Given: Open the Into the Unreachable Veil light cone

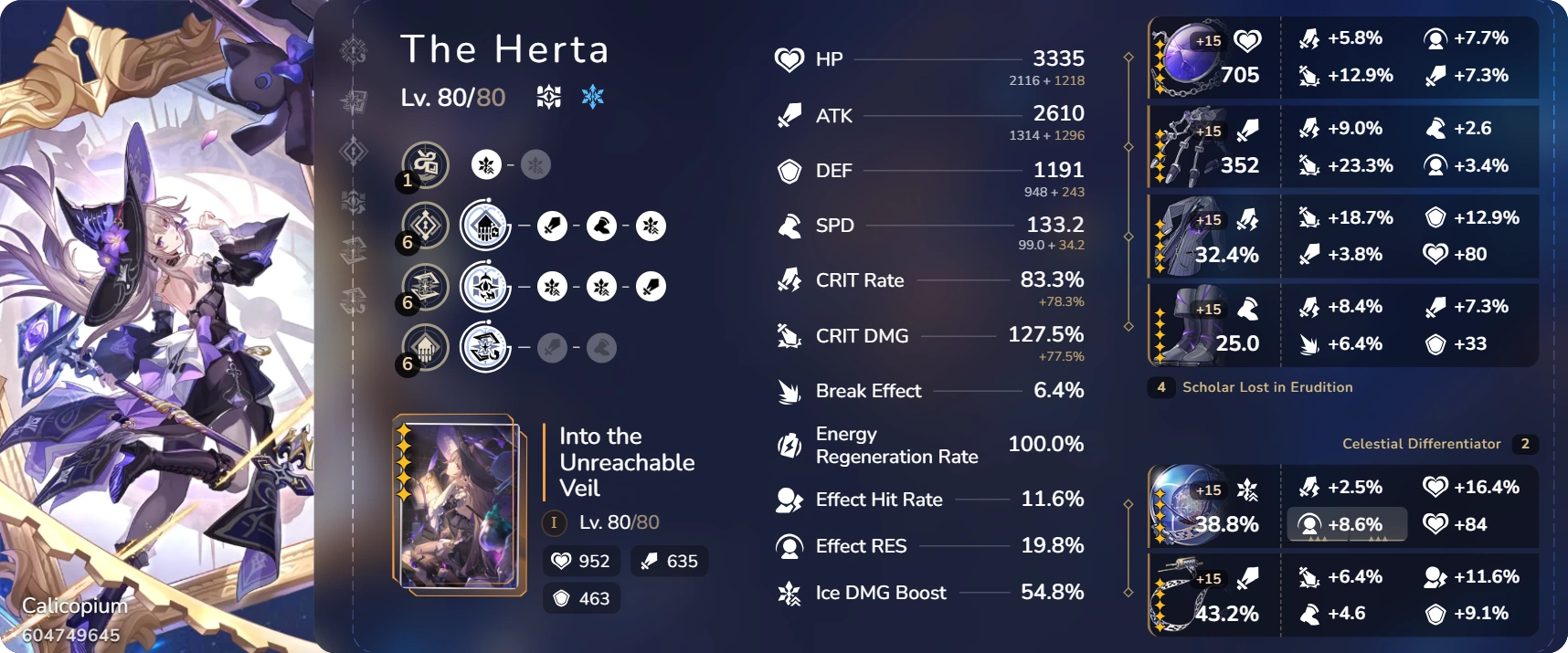Looking at the screenshot, I should click(x=628, y=462).
